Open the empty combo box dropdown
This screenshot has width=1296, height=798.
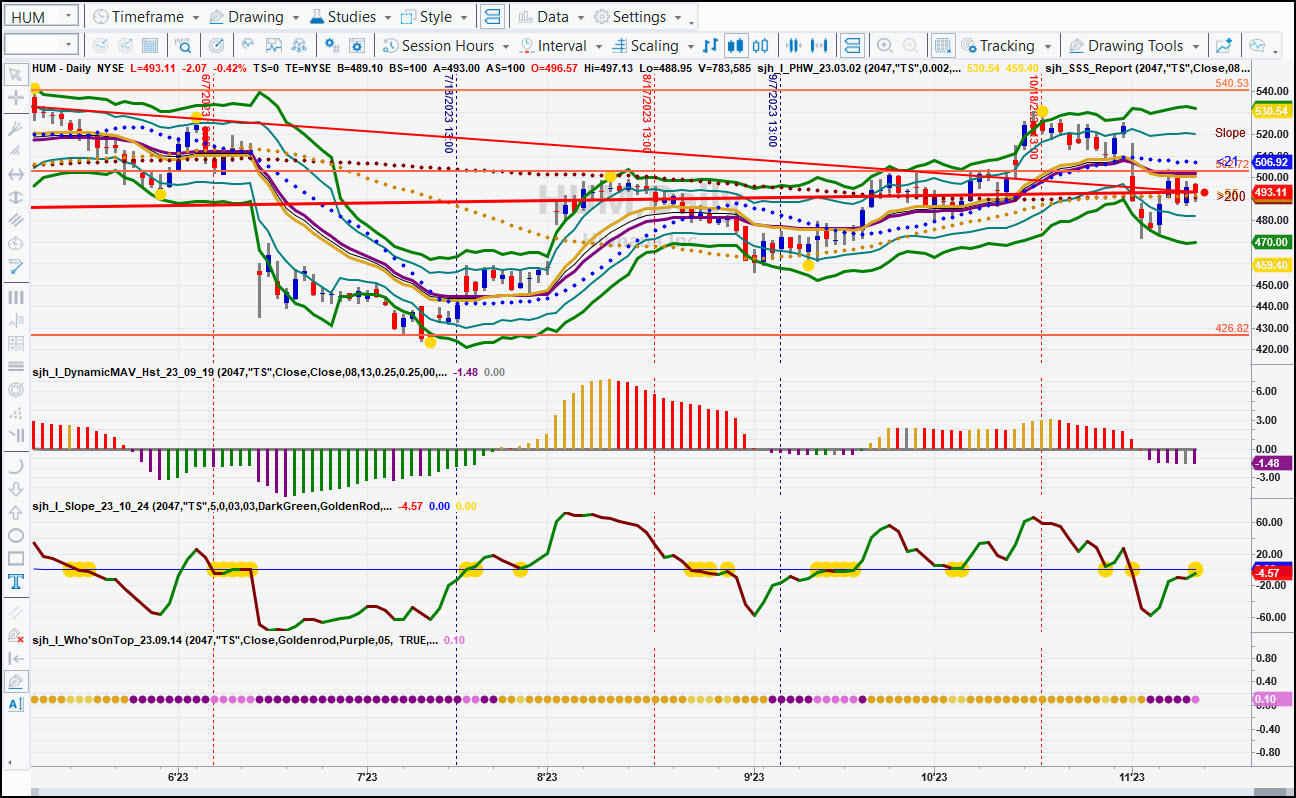(68, 44)
